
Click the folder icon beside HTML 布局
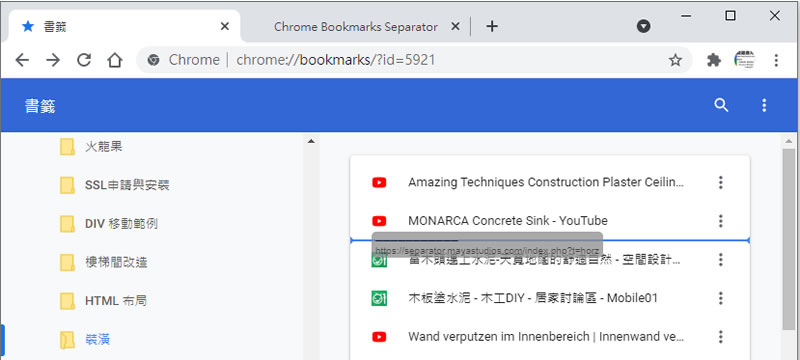(67, 301)
